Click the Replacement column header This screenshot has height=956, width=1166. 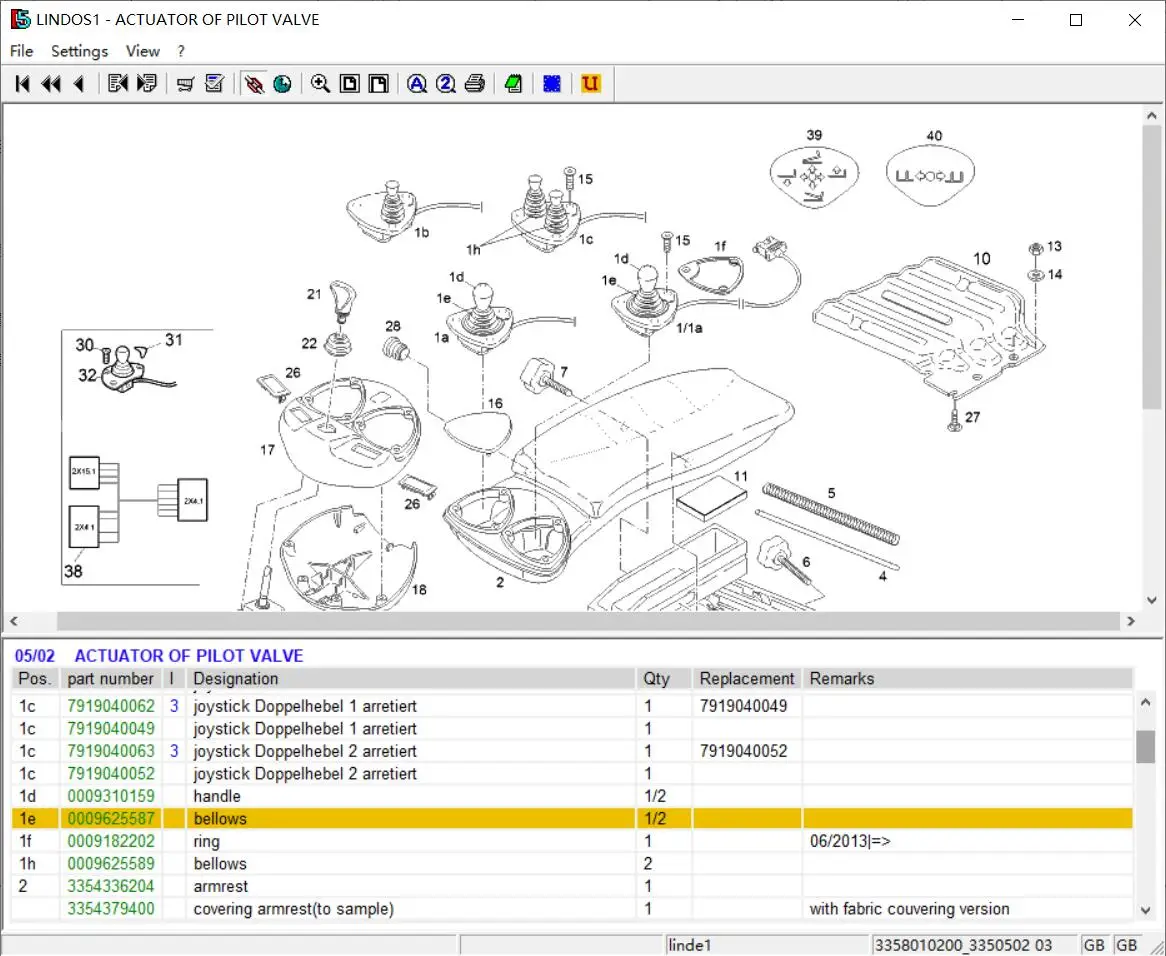point(747,678)
